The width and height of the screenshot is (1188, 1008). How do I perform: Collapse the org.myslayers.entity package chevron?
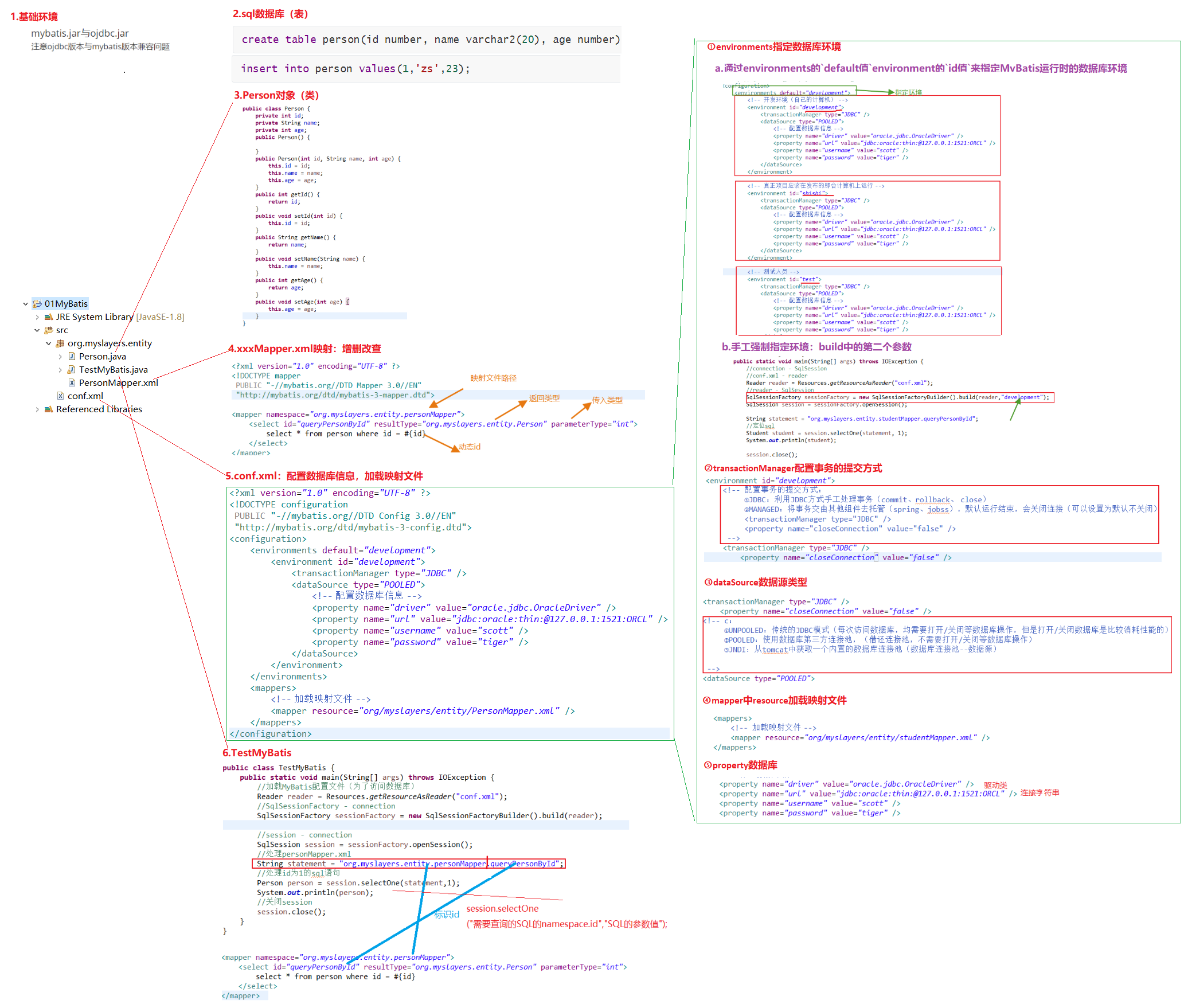pyautogui.click(x=49, y=343)
